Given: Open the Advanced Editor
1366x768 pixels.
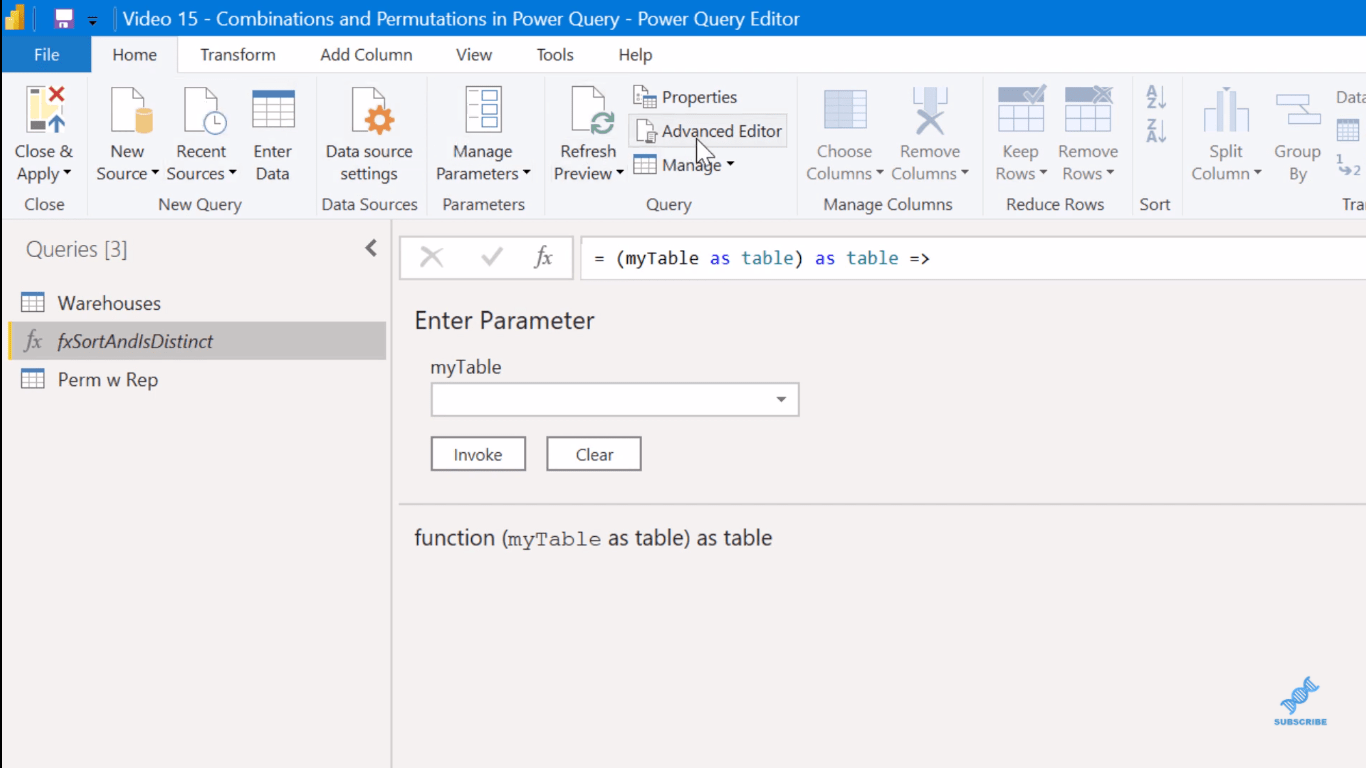Looking at the screenshot, I should [x=709, y=131].
